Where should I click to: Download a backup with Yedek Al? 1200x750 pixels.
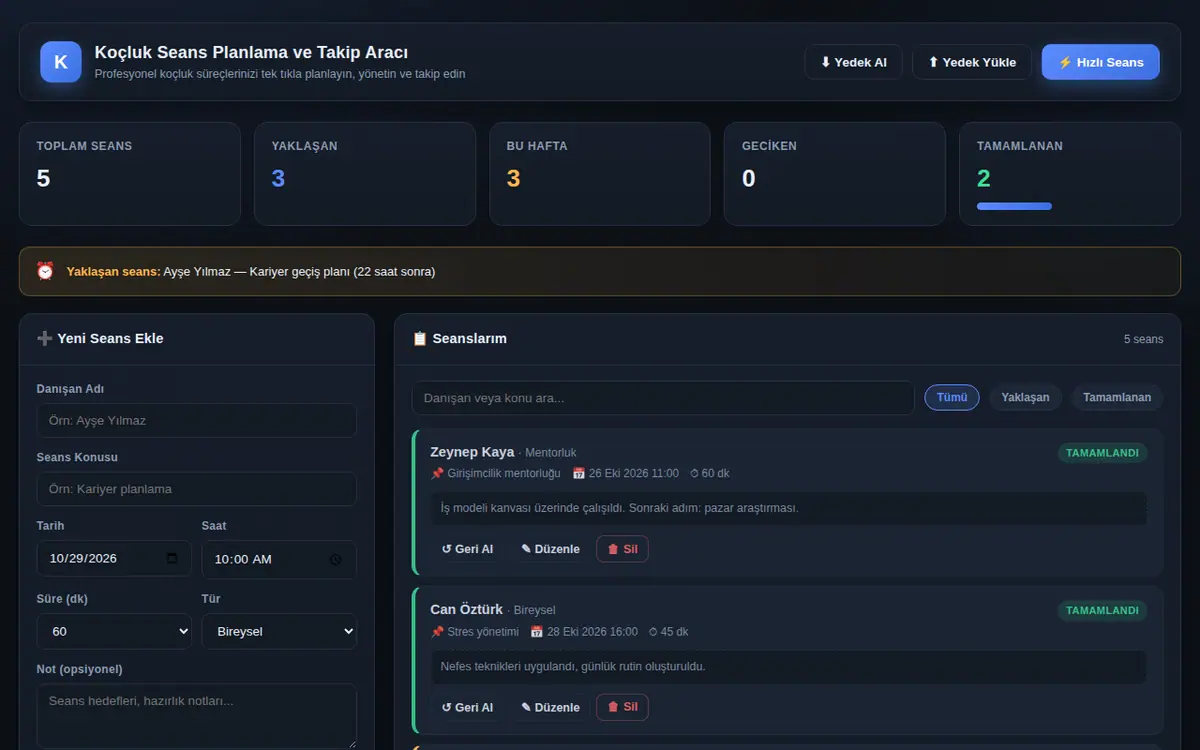coord(853,62)
